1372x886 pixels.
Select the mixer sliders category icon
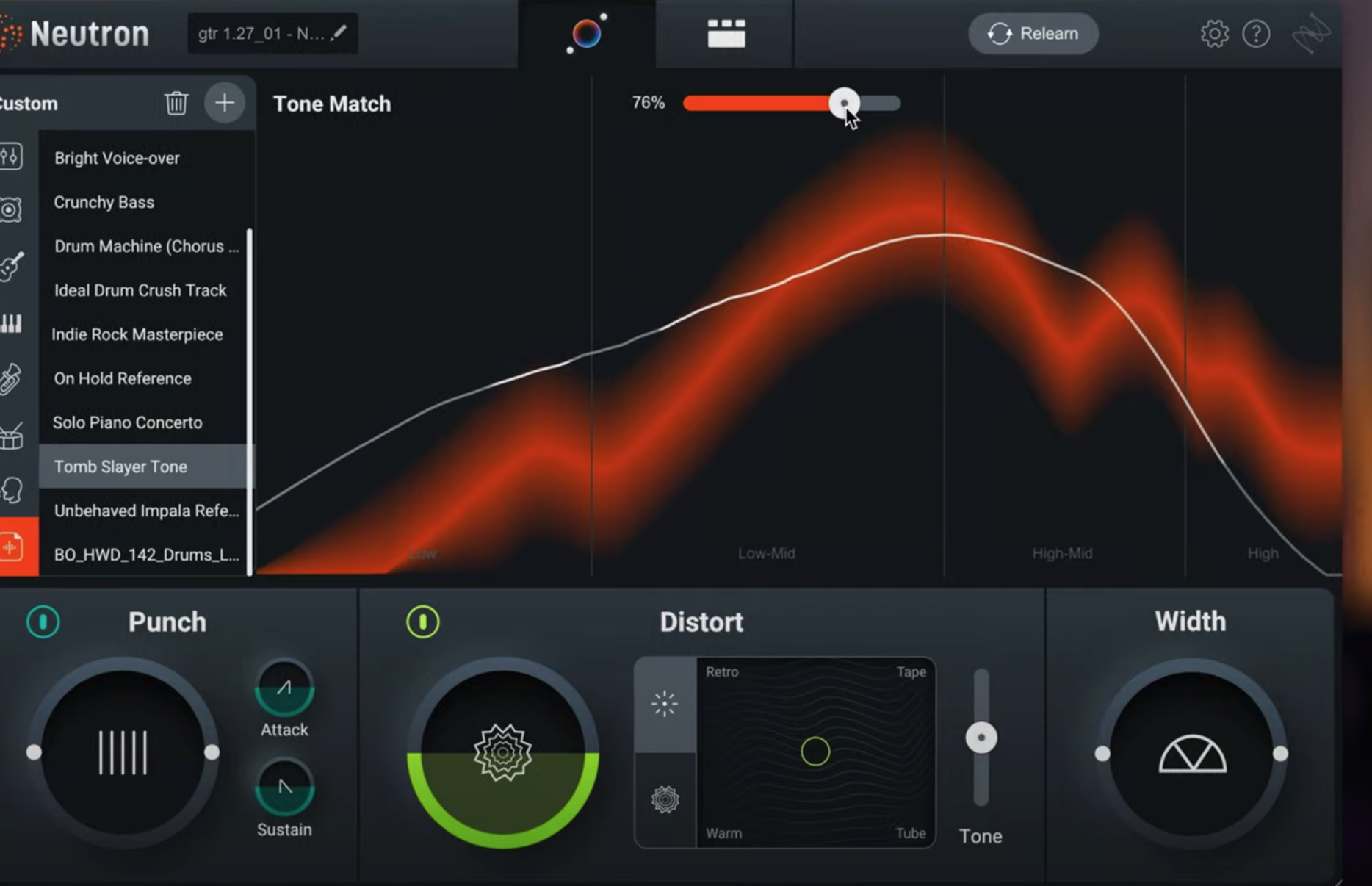[x=11, y=156]
